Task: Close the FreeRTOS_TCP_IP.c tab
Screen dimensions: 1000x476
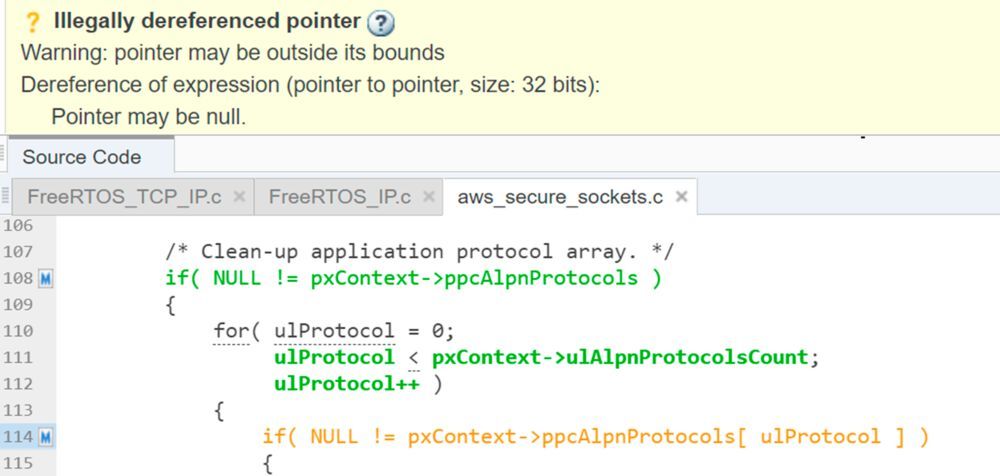Action: click(x=239, y=197)
